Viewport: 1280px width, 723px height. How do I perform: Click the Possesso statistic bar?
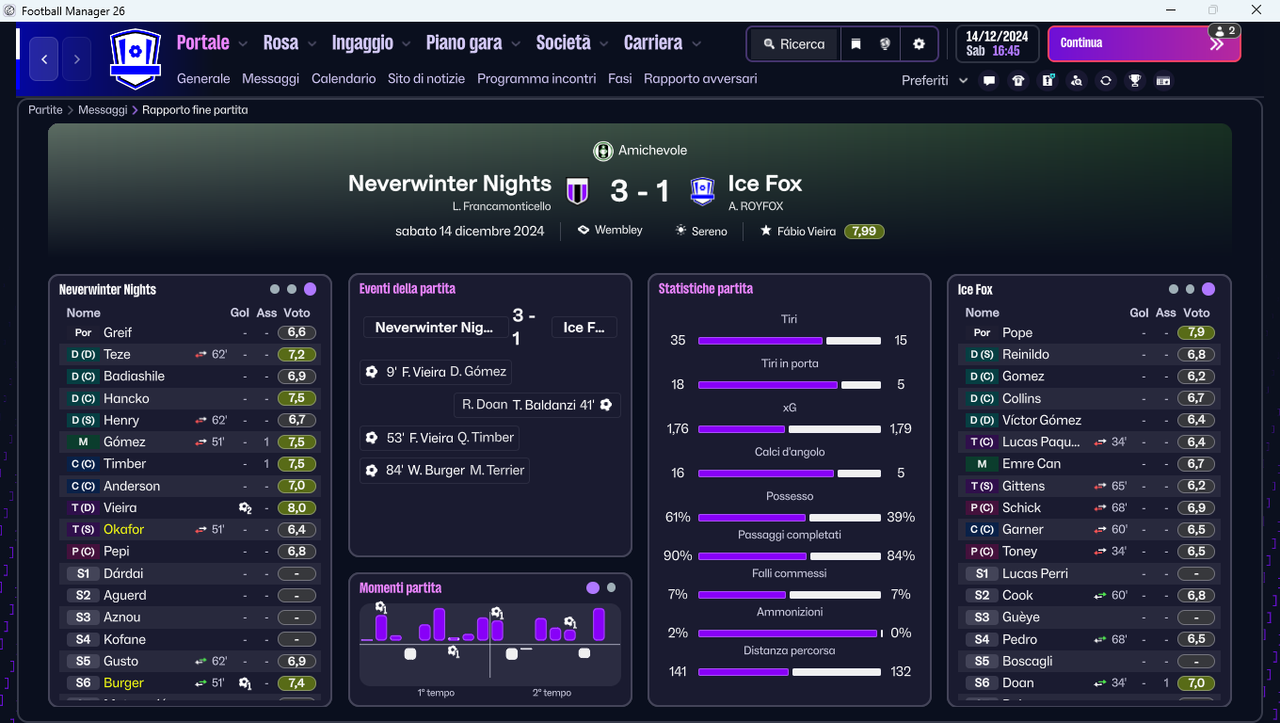[789, 517]
